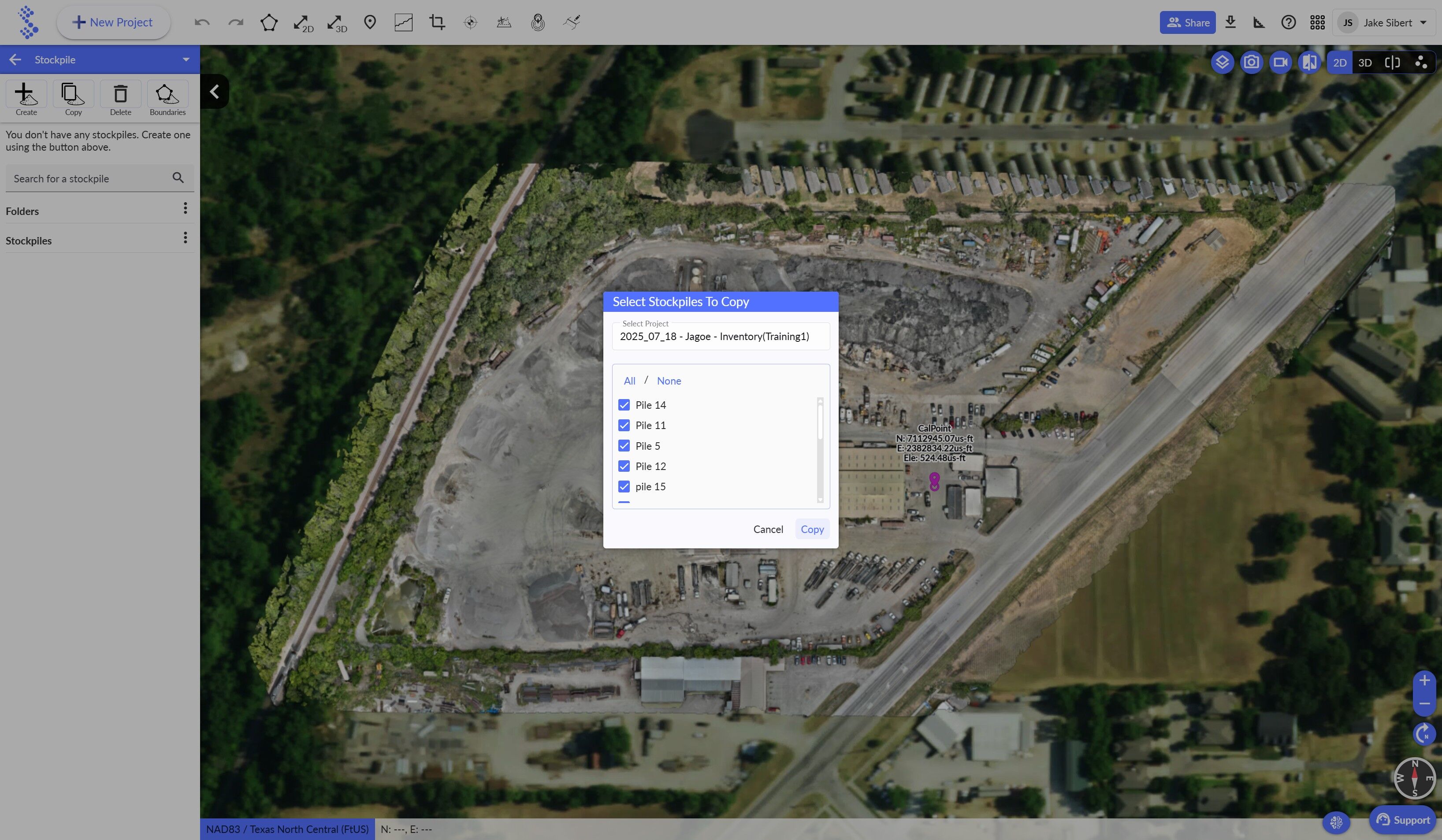Open the help question mark
Viewport: 1442px width, 840px height.
click(x=1289, y=22)
